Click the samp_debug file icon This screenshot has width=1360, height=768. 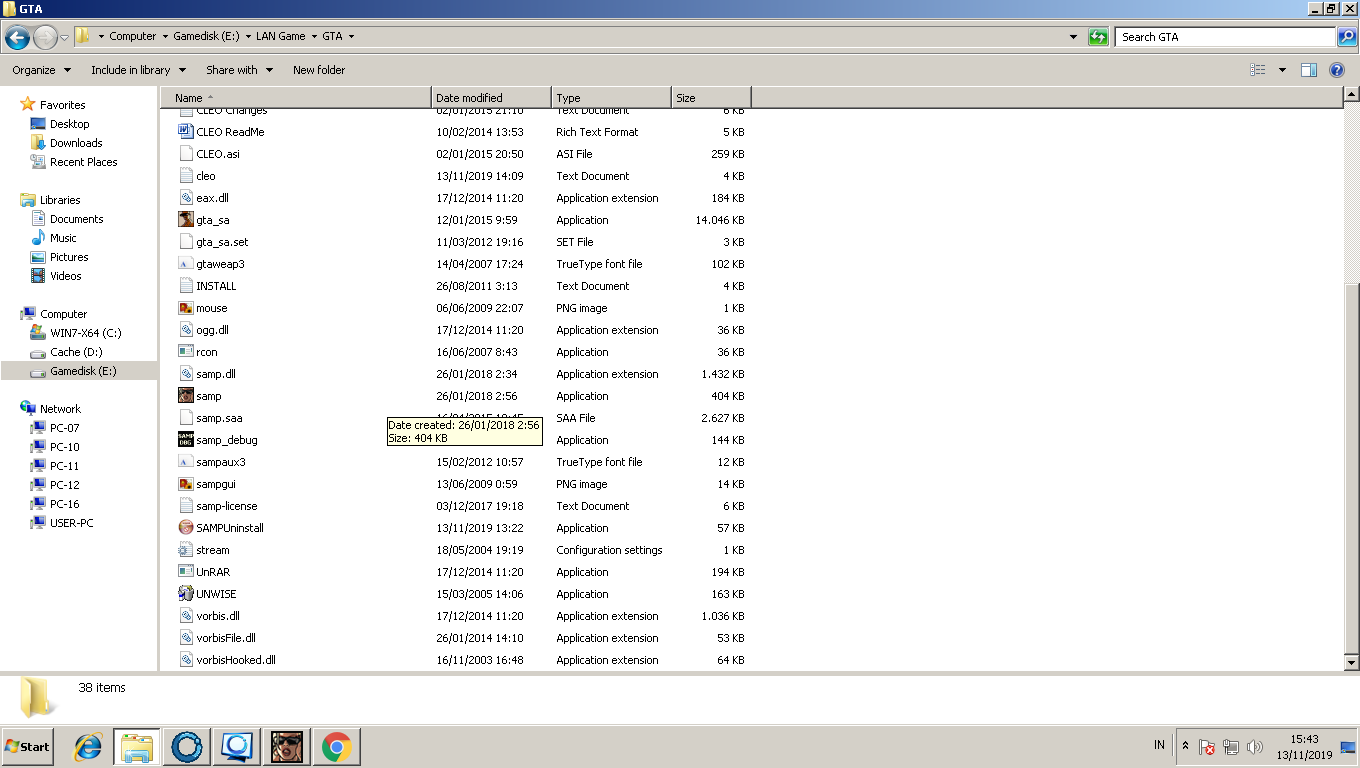(x=186, y=440)
